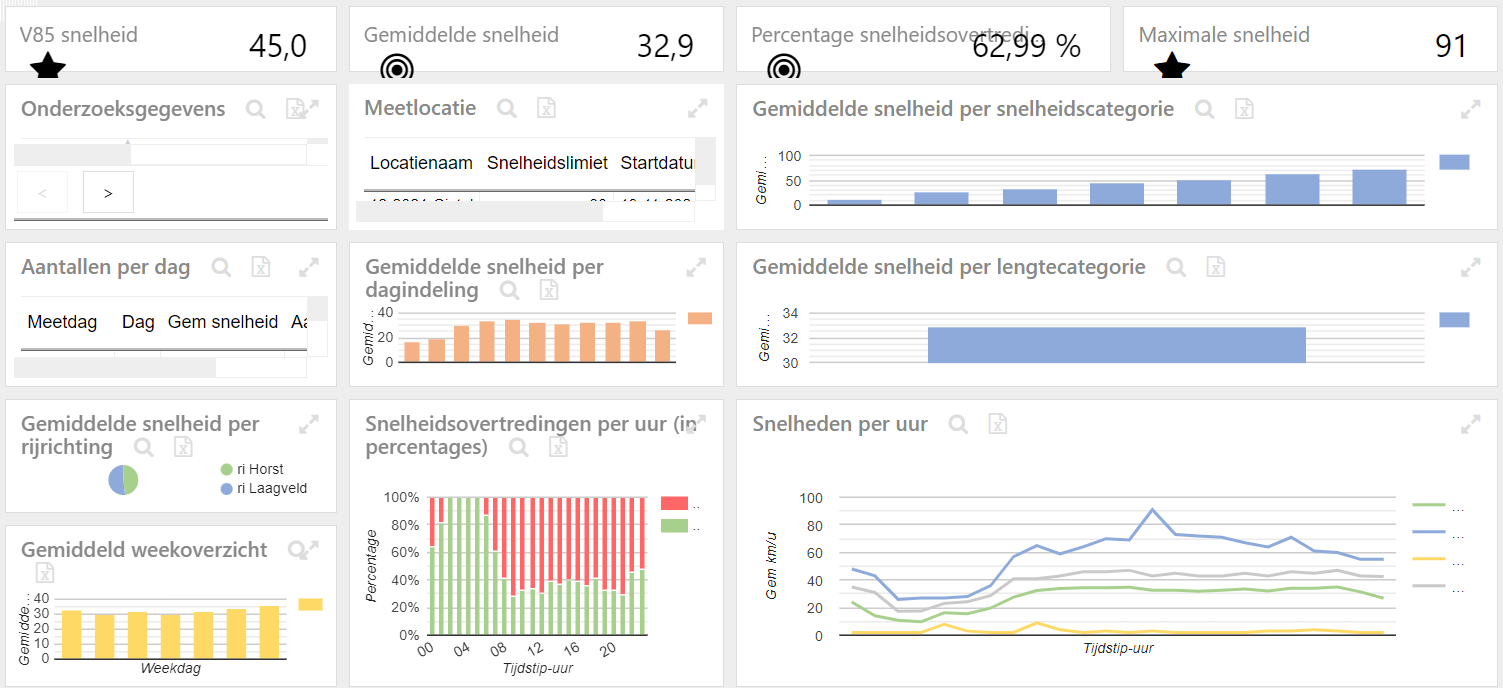Screen dimensions: 1503x688
Task: Go to next page in Onderzoeksgegevens
Action: 108,192
